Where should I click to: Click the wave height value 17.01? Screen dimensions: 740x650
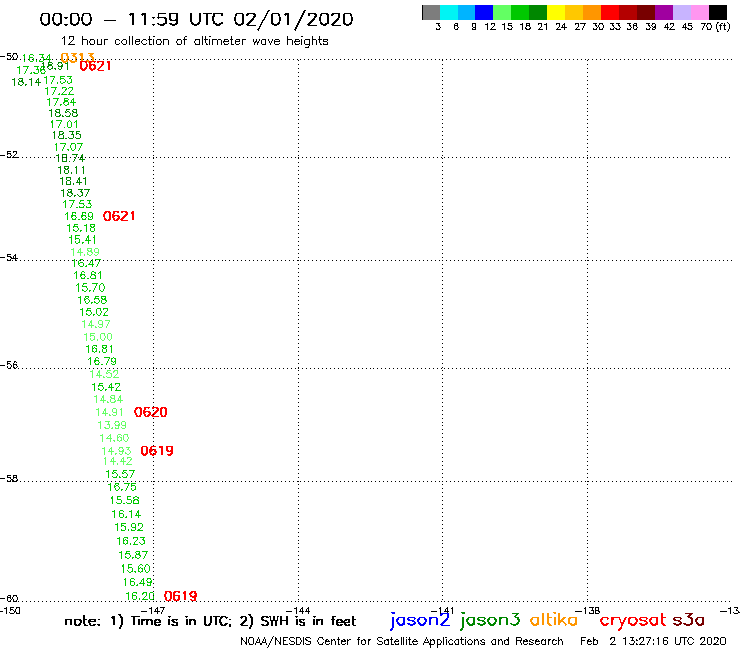point(64,125)
